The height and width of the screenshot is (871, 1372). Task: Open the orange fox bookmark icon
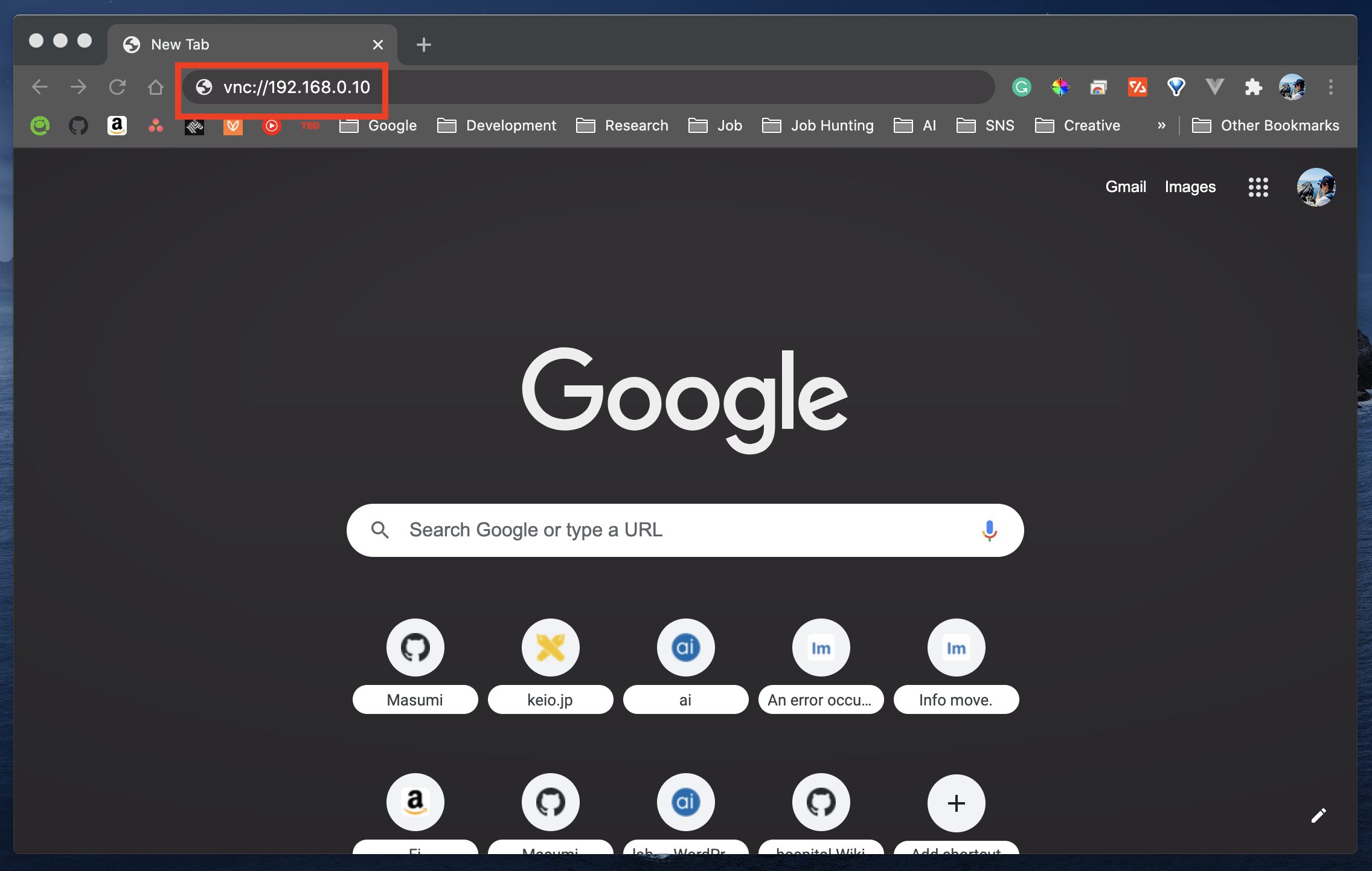pyautogui.click(x=233, y=126)
